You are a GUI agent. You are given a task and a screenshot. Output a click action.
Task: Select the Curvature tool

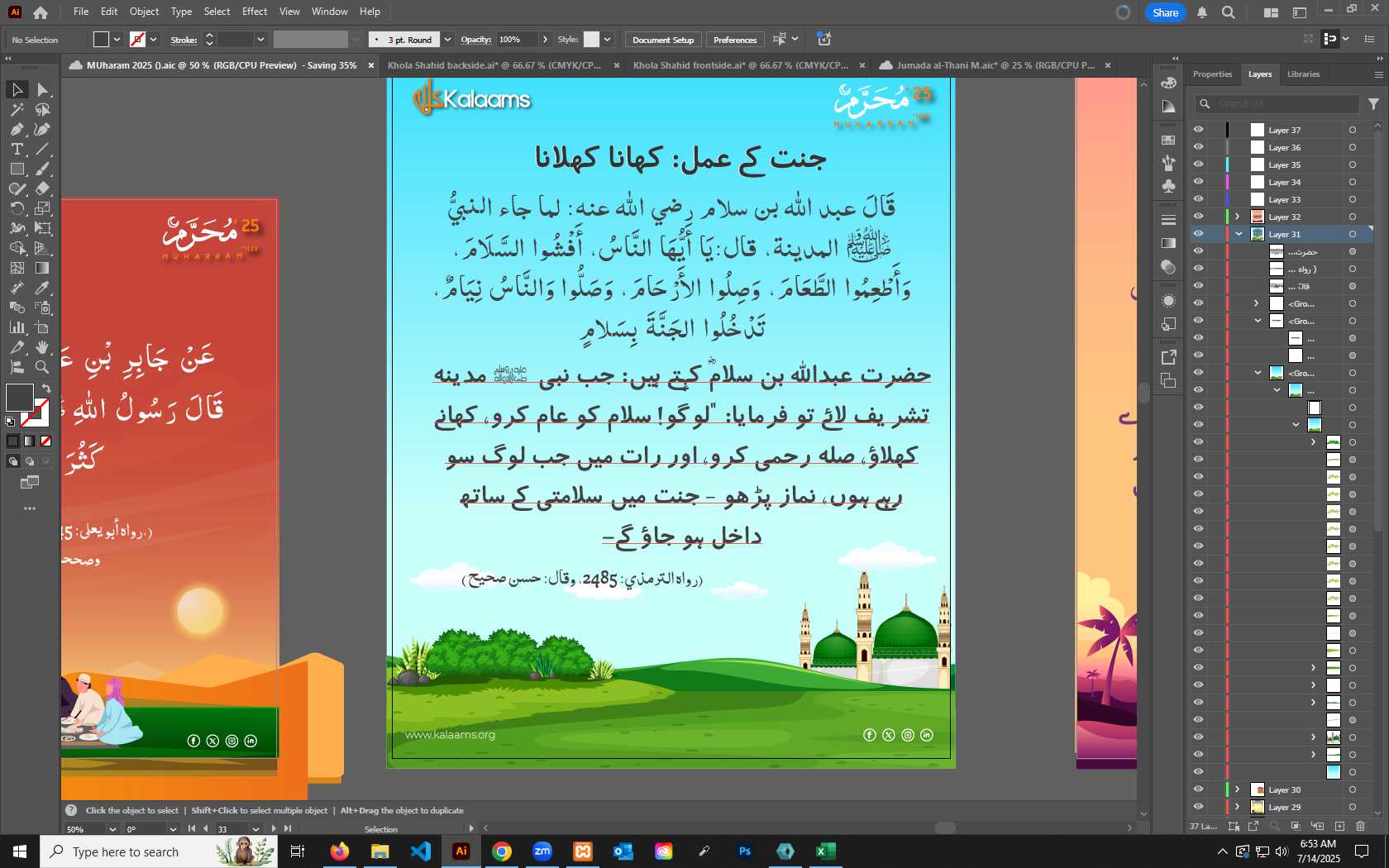coord(43,129)
